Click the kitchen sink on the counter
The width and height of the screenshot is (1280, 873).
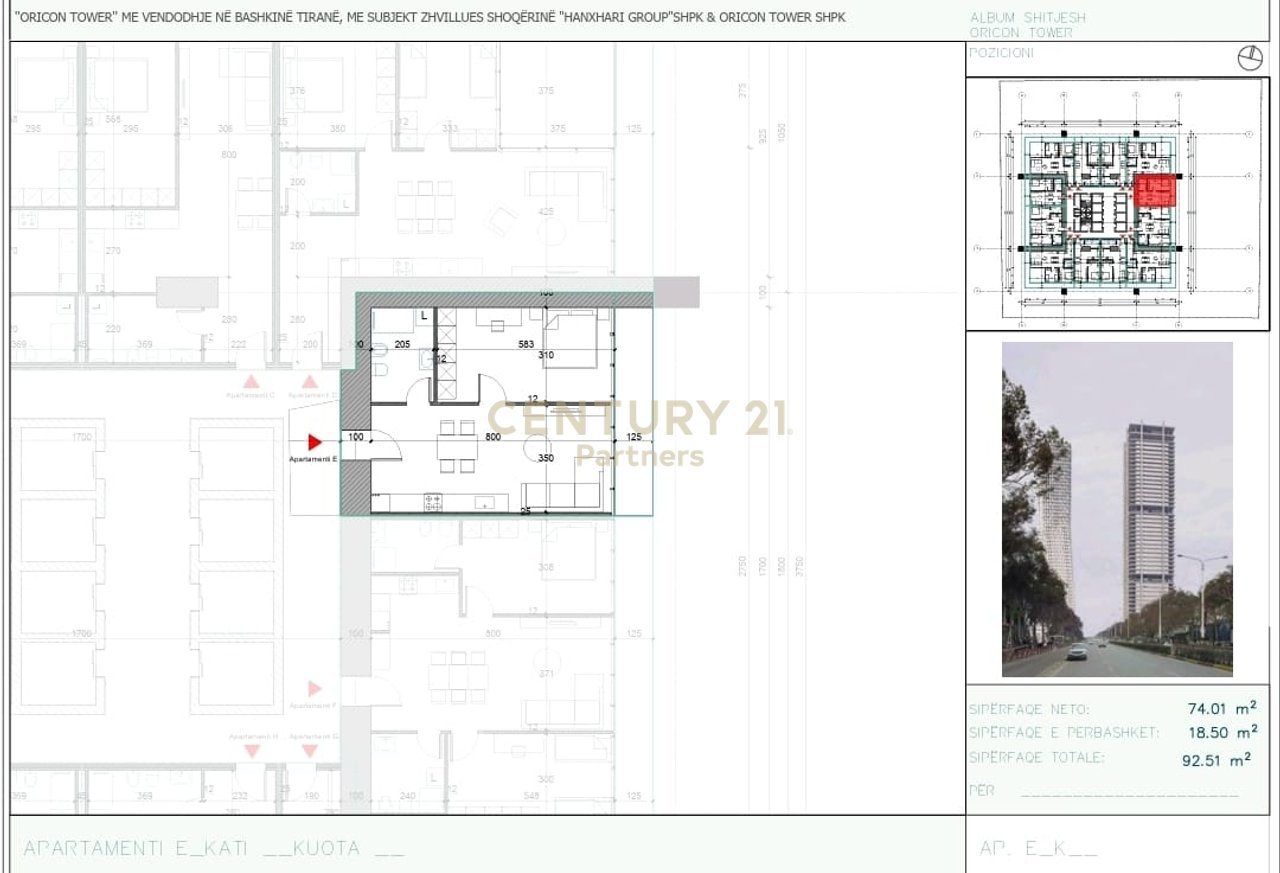(484, 502)
